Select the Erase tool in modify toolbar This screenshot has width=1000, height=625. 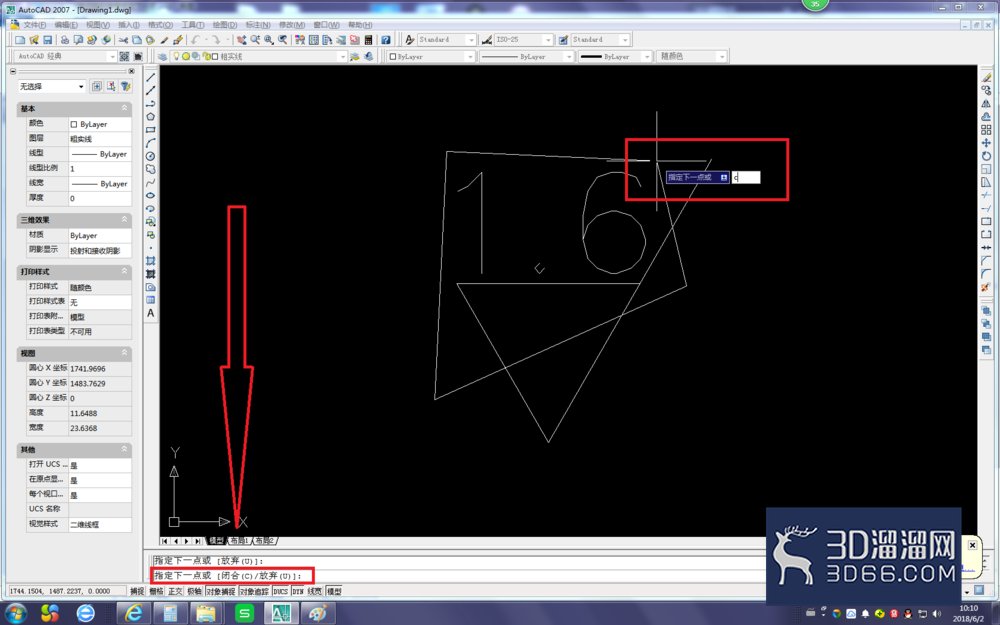[x=986, y=77]
